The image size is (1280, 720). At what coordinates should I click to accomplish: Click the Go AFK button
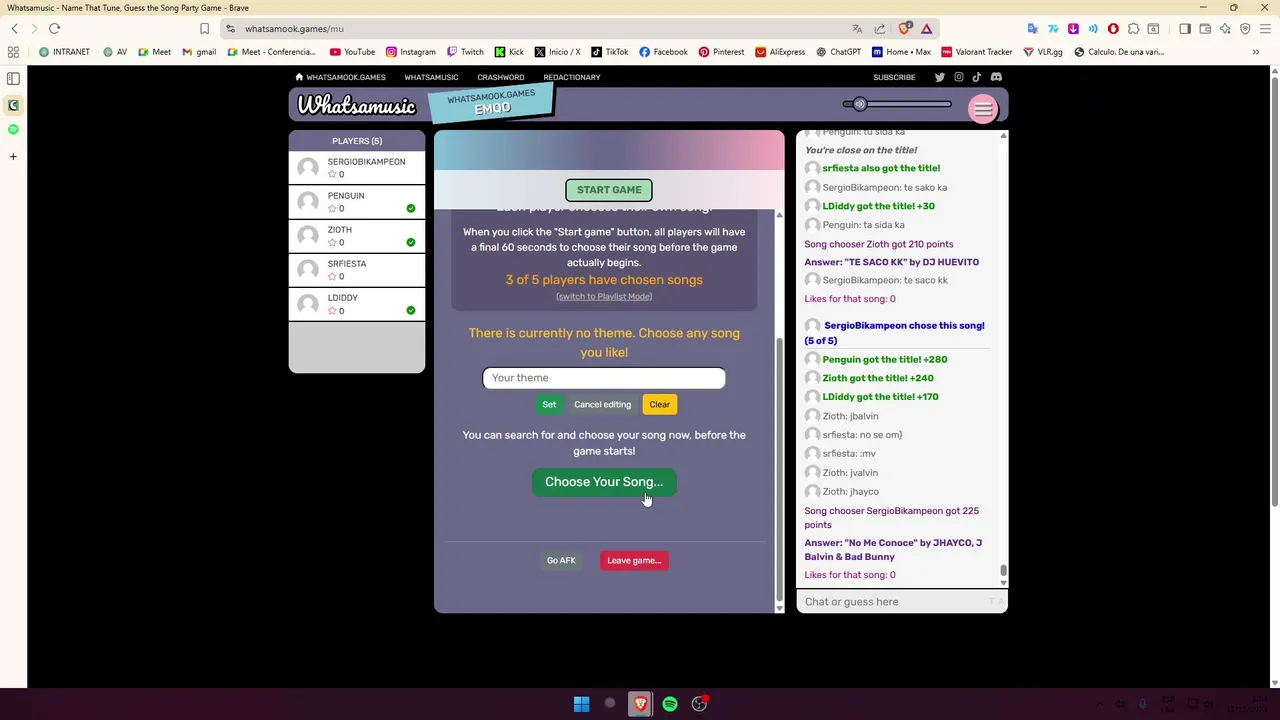pyautogui.click(x=561, y=560)
